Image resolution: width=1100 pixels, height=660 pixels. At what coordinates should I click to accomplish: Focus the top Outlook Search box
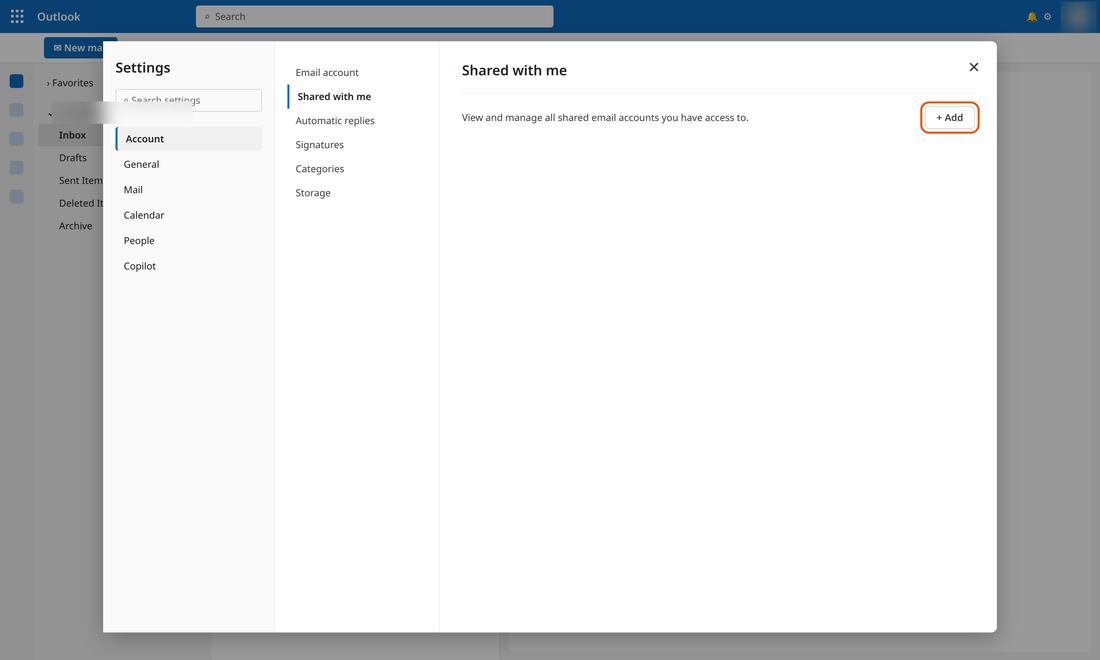pos(375,16)
